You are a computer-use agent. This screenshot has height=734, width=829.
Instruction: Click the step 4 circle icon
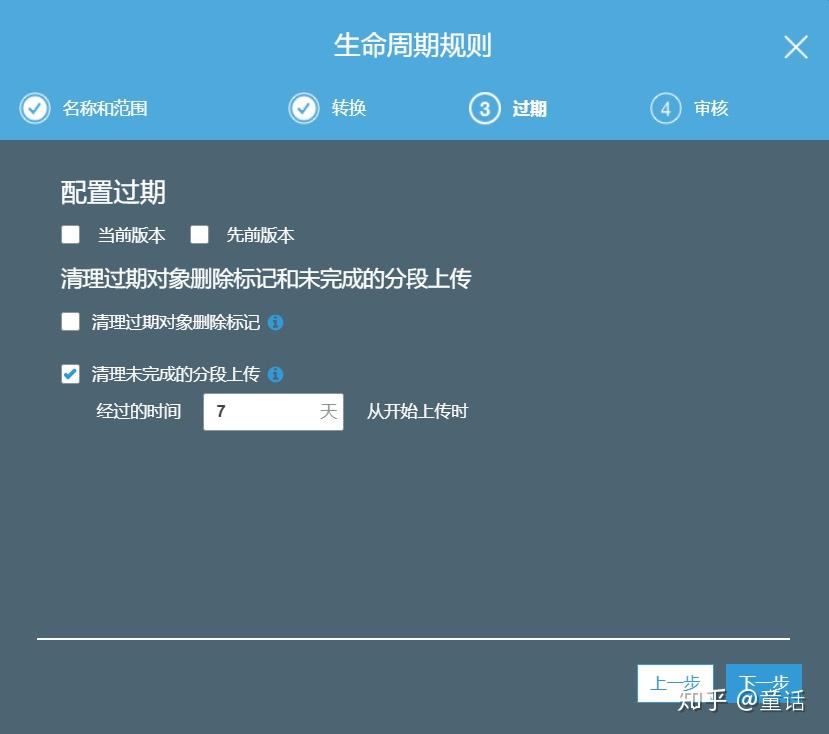[666, 108]
